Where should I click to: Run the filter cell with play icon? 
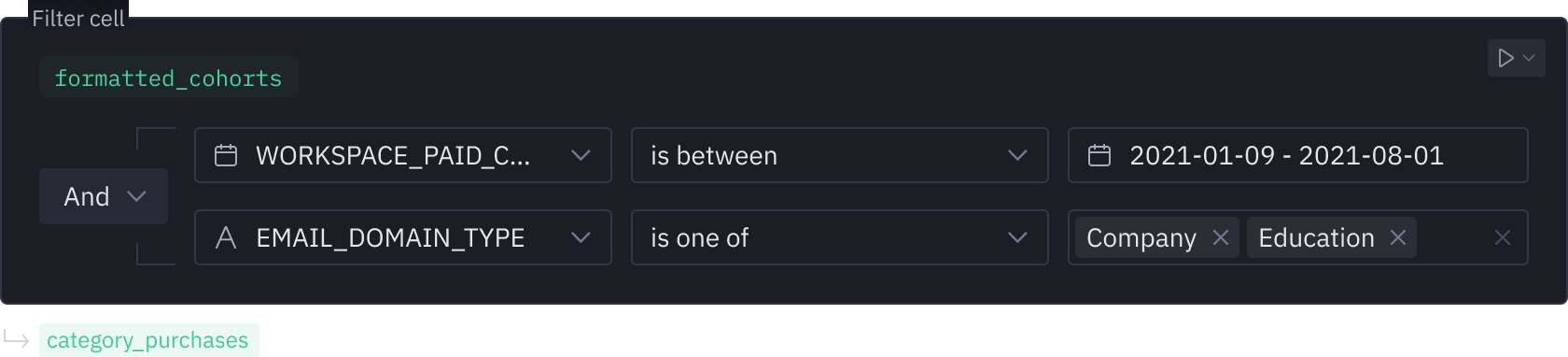(x=1505, y=58)
